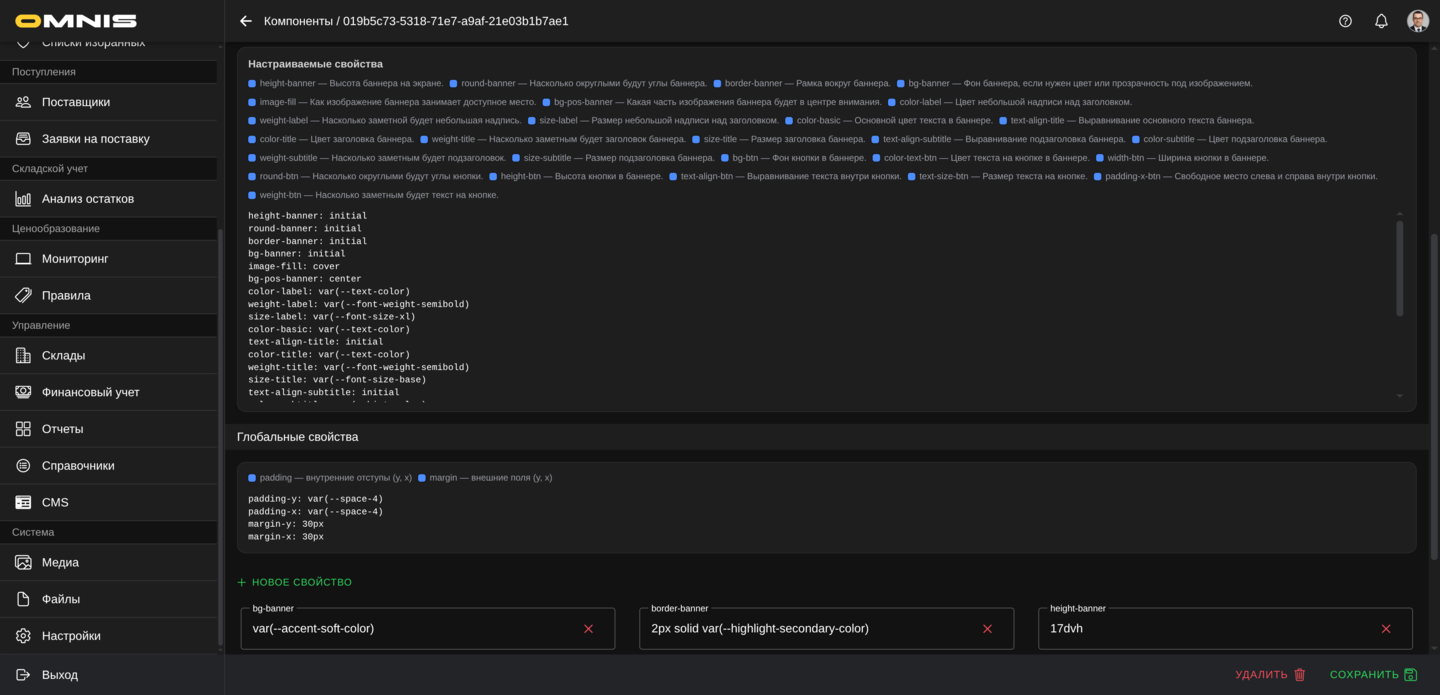Go to Заявки на поставку
Viewport: 1440px width, 695px height.
point(95,139)
